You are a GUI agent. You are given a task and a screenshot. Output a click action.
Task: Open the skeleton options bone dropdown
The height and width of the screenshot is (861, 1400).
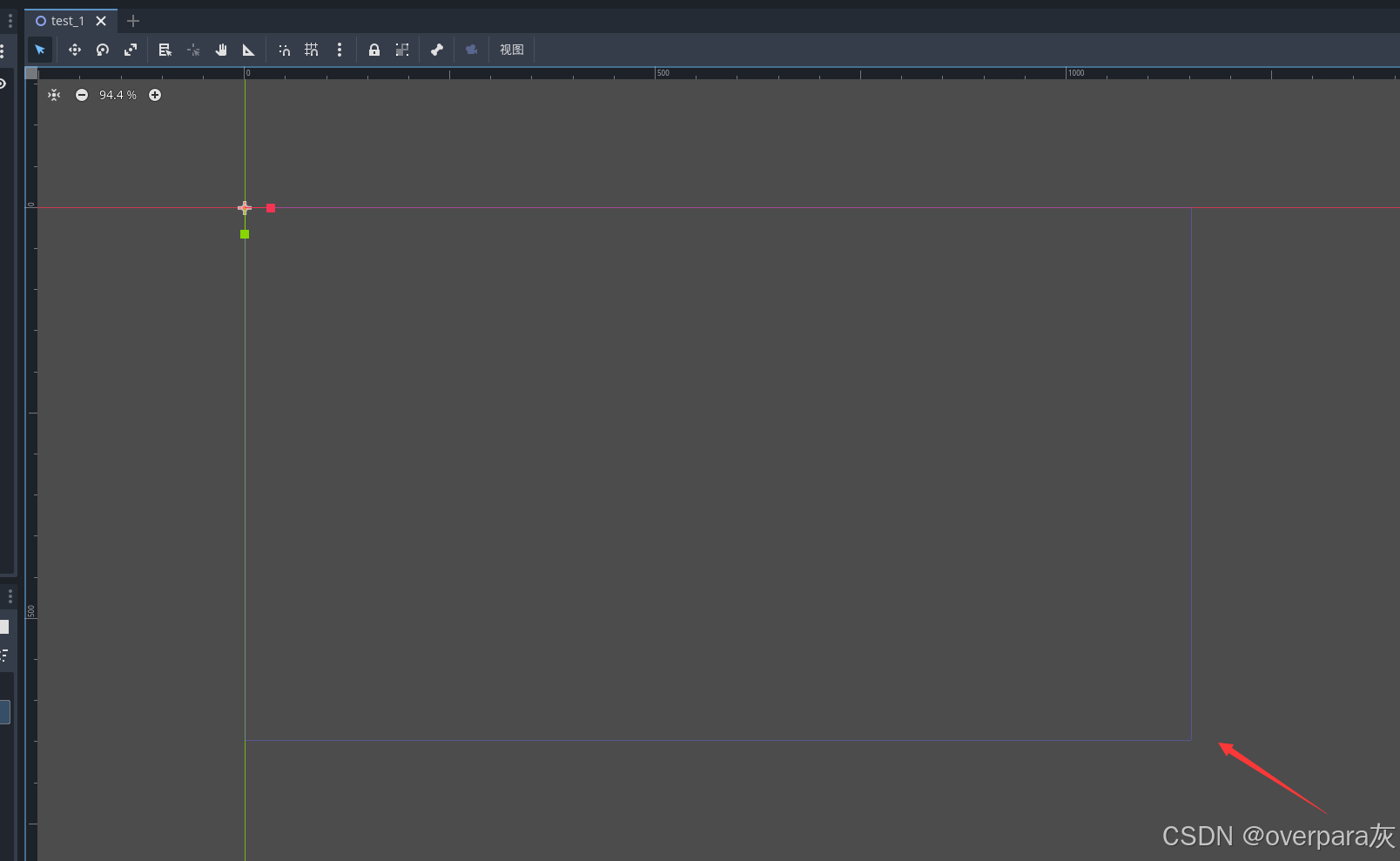coord(436,50)
